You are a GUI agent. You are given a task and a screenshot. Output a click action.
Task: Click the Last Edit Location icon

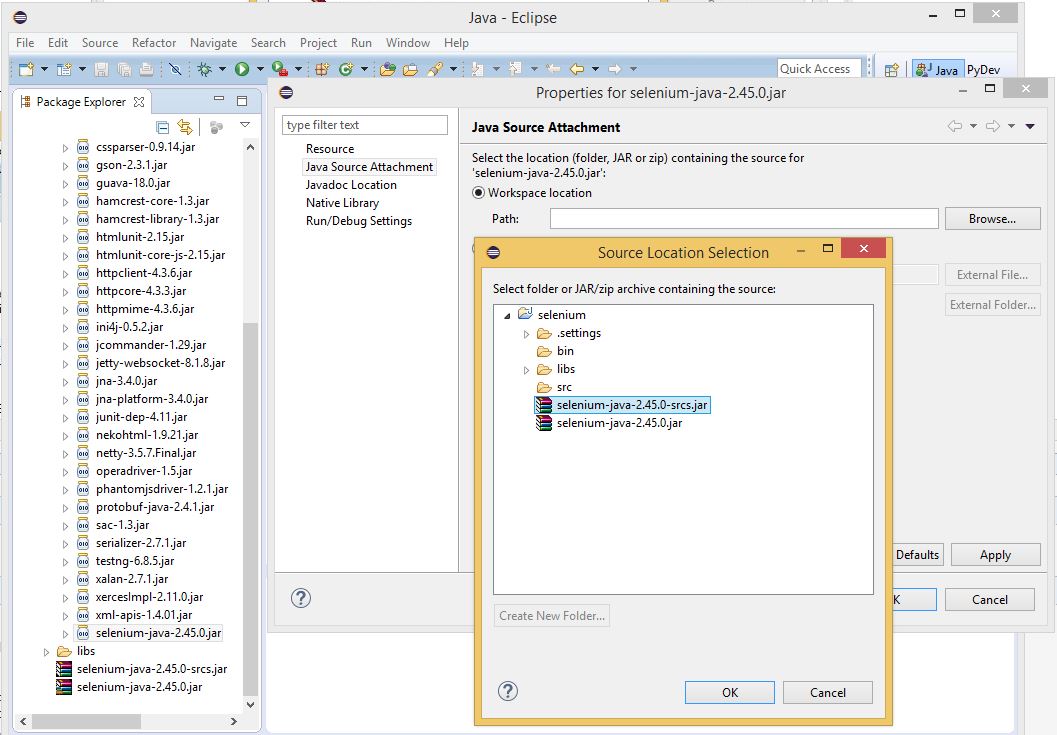click(553, 69)
